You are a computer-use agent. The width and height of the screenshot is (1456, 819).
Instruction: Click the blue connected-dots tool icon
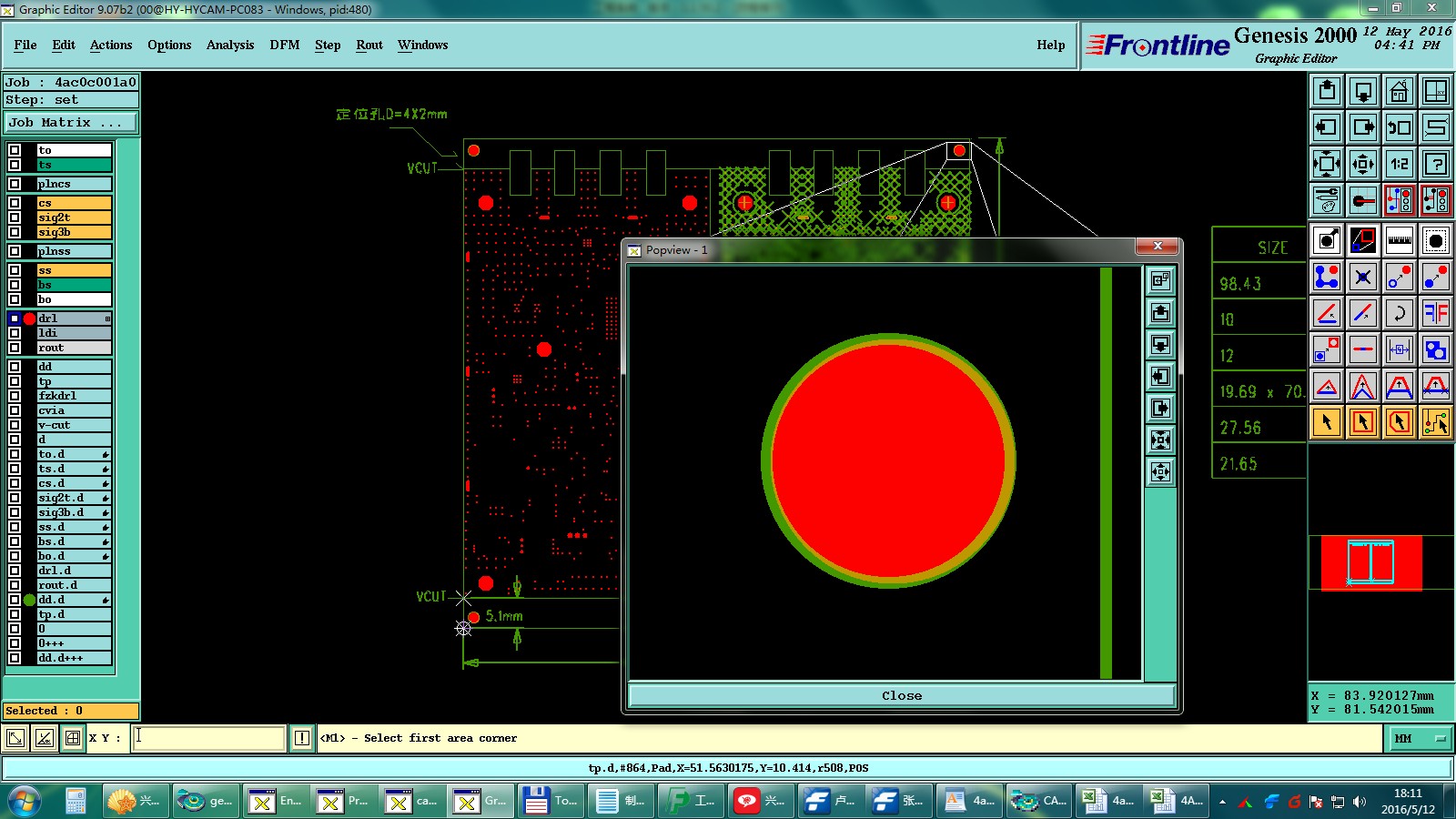coord(1327,277)
